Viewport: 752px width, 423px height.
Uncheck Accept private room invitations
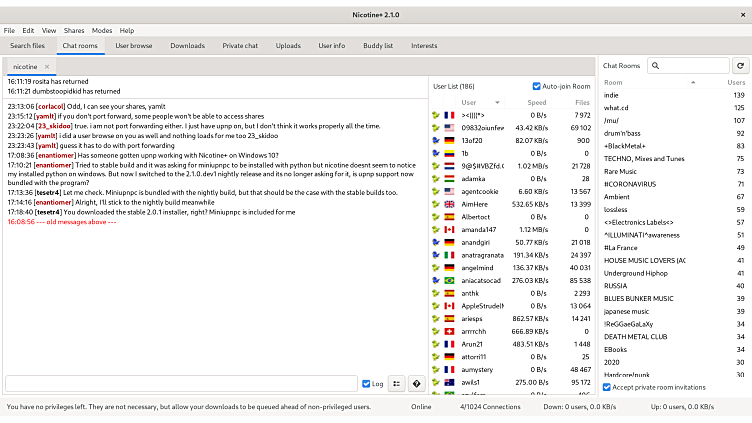(x=607, y=387)
